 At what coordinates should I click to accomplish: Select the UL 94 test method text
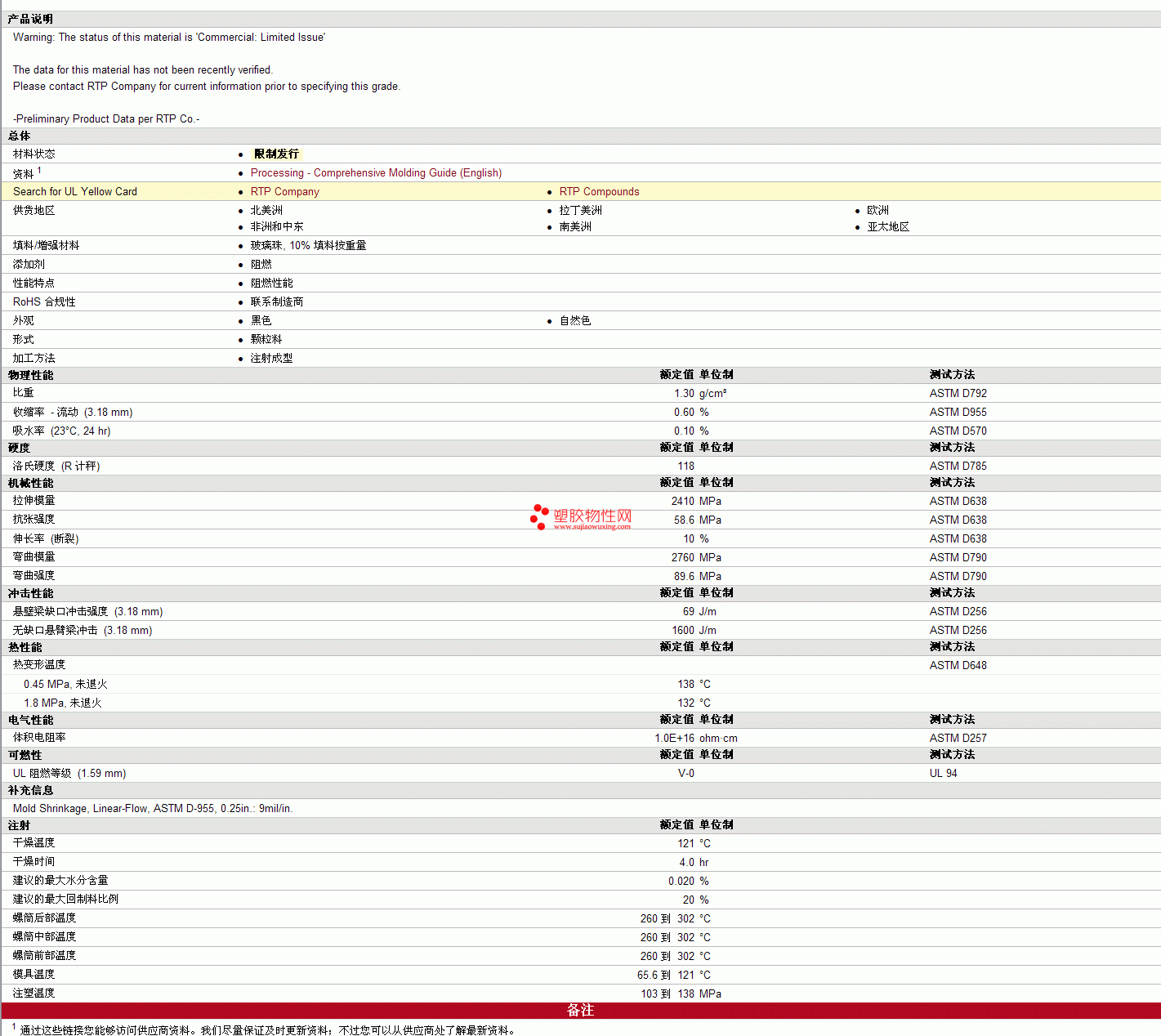coord(943,774)
